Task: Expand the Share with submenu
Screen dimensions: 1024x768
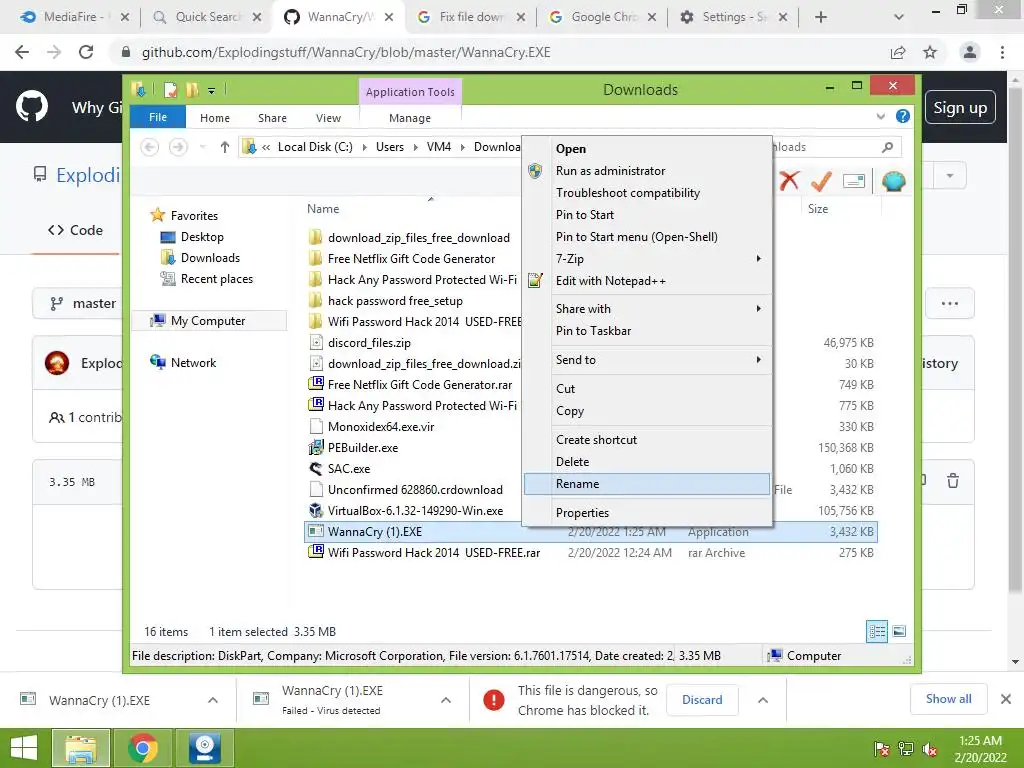Action: pyautogui.click(x=647, y=309)
